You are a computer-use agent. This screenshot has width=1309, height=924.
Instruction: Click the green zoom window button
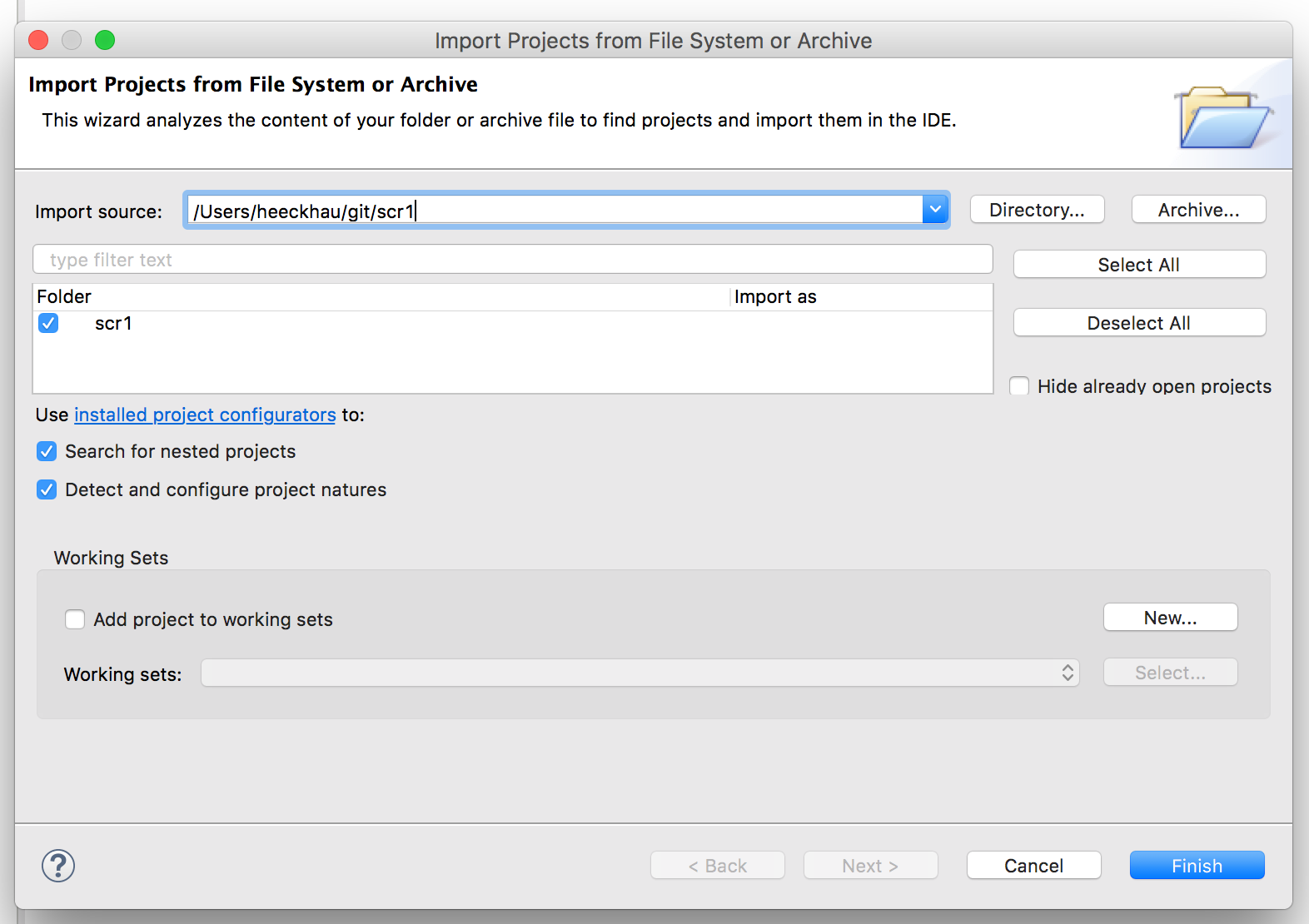(105, 40)
